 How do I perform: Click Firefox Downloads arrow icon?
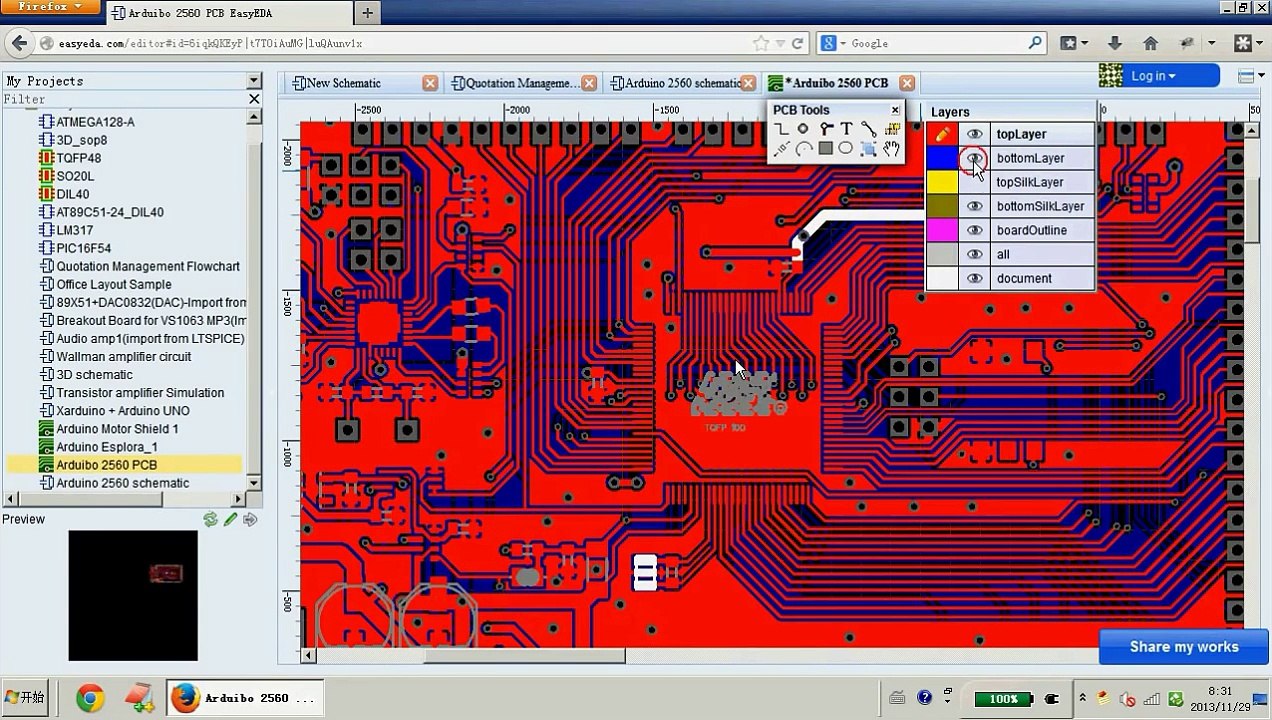[1115, 43]
